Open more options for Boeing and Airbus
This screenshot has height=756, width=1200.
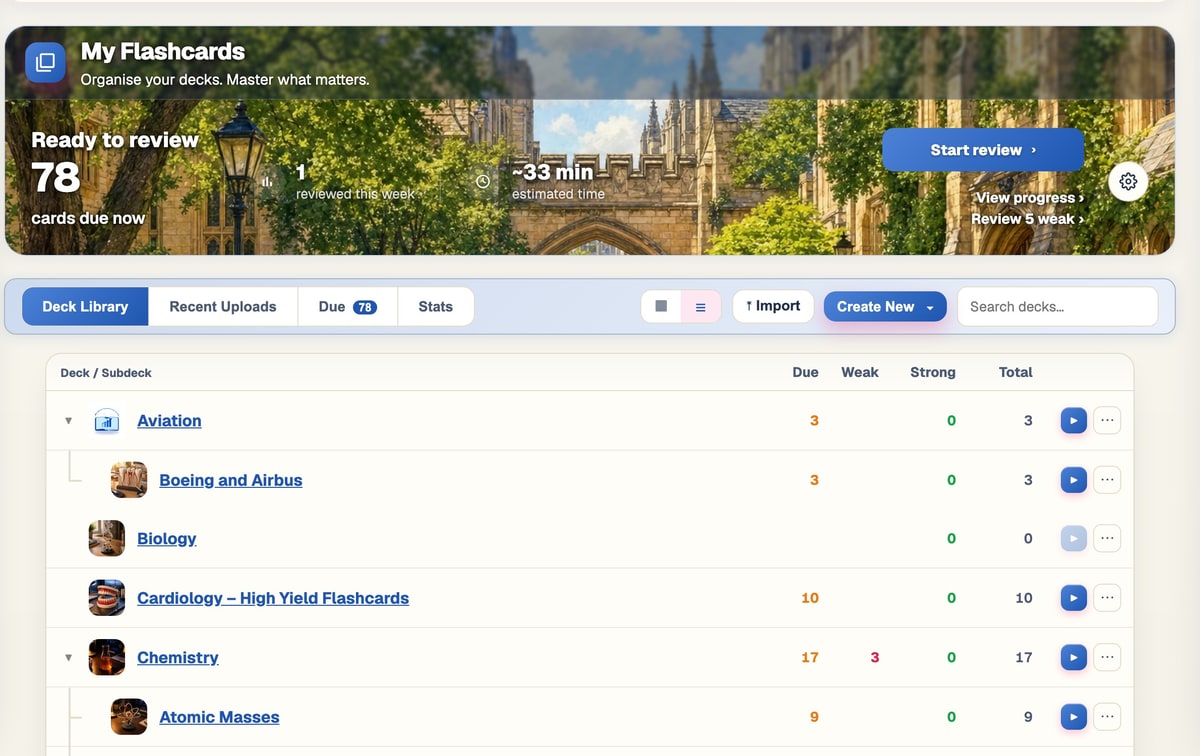coord(1107,480)
